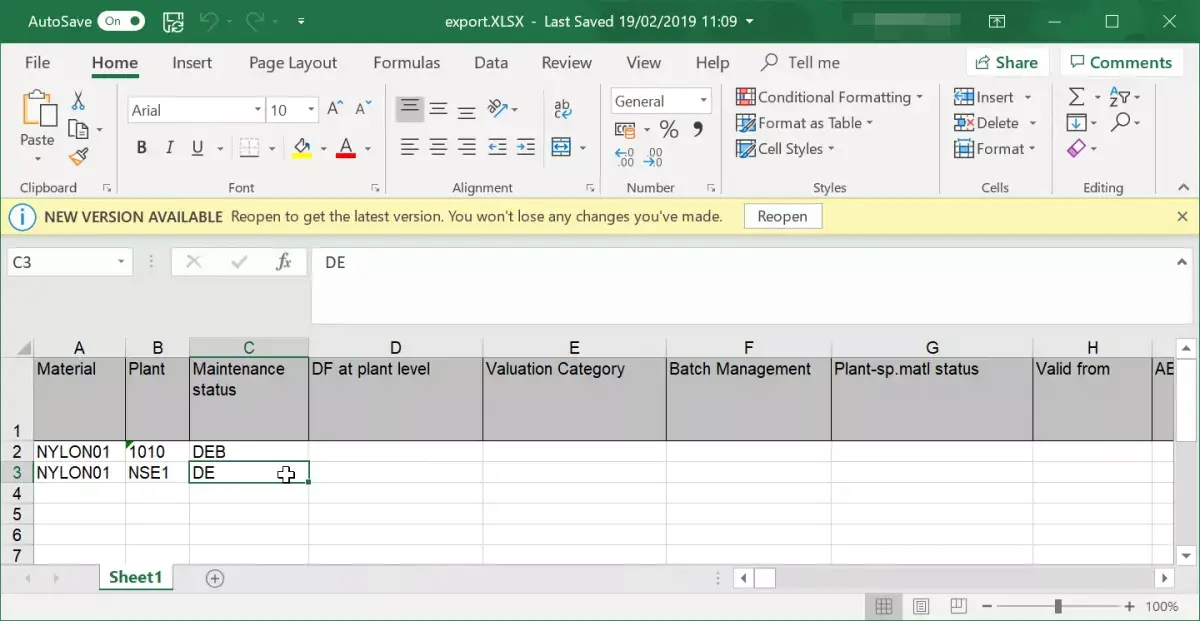Apply the yellow fill color bucket
This screenshot has width=1200, height=621.
tap(302, 148)
